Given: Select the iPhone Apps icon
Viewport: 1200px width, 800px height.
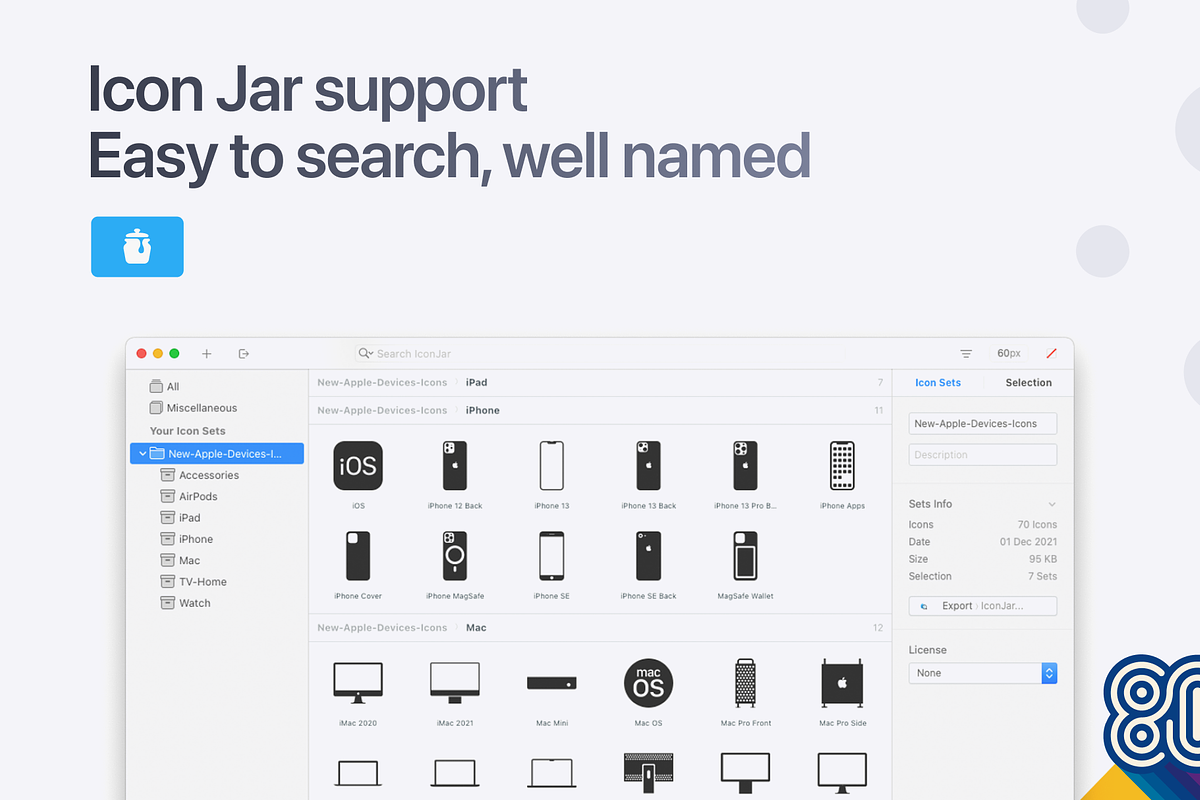Looking at the screenshot, I should click(842, 466).
